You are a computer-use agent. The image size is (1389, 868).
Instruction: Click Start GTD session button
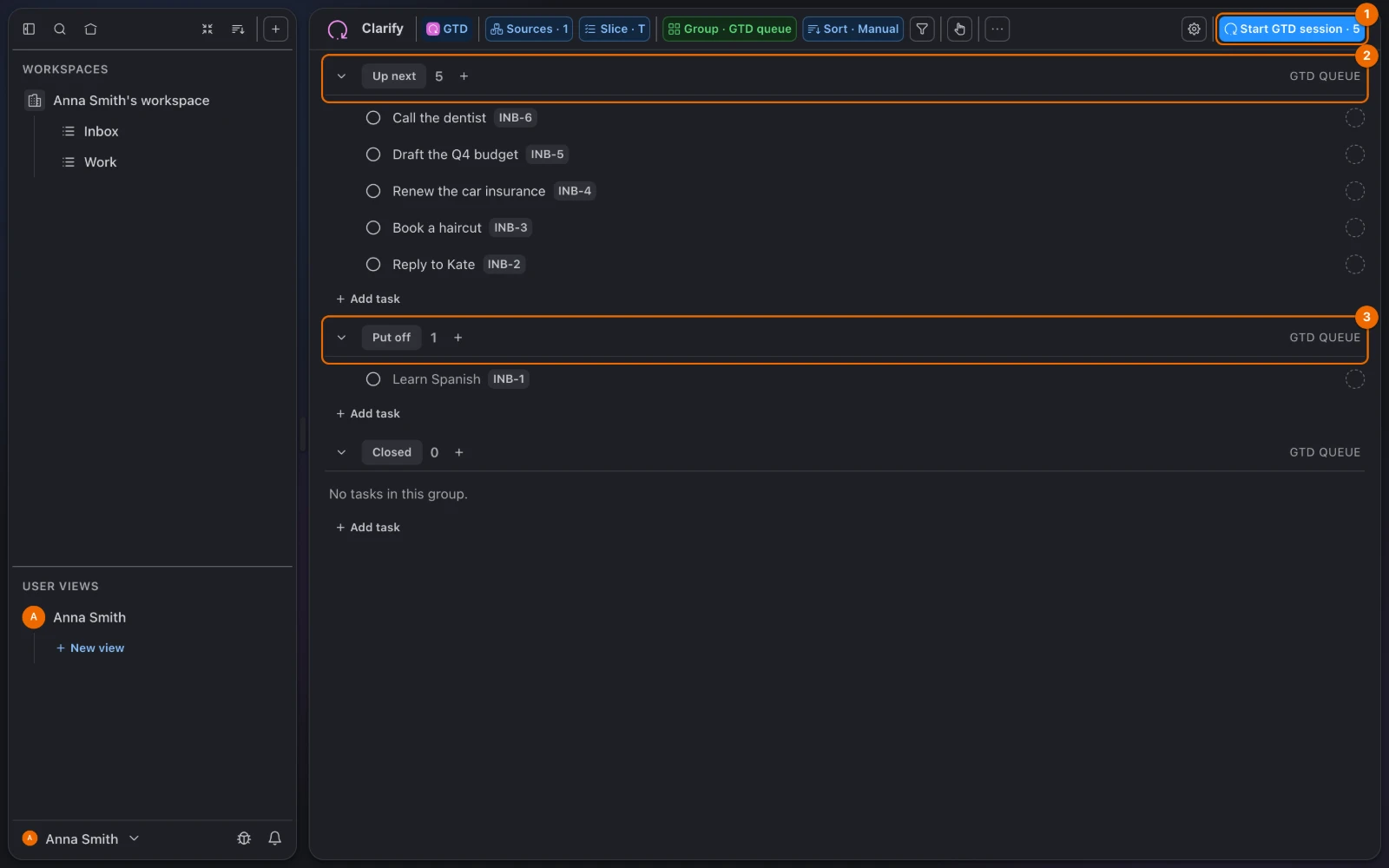click(1291, 29)
